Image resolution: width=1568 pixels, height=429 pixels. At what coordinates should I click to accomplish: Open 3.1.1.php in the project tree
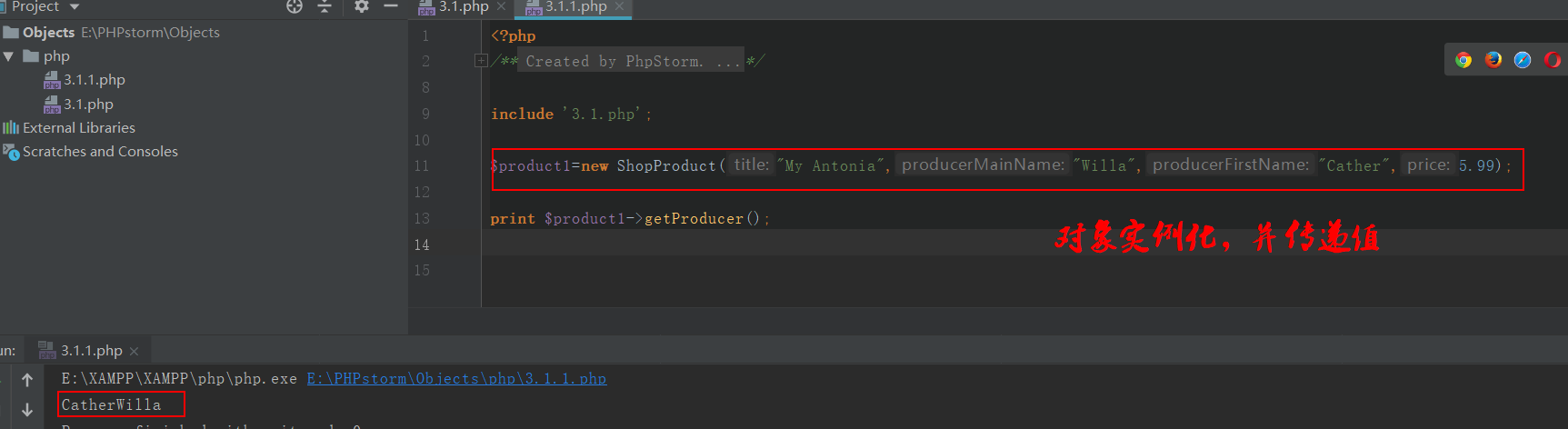tap(85, 80)
